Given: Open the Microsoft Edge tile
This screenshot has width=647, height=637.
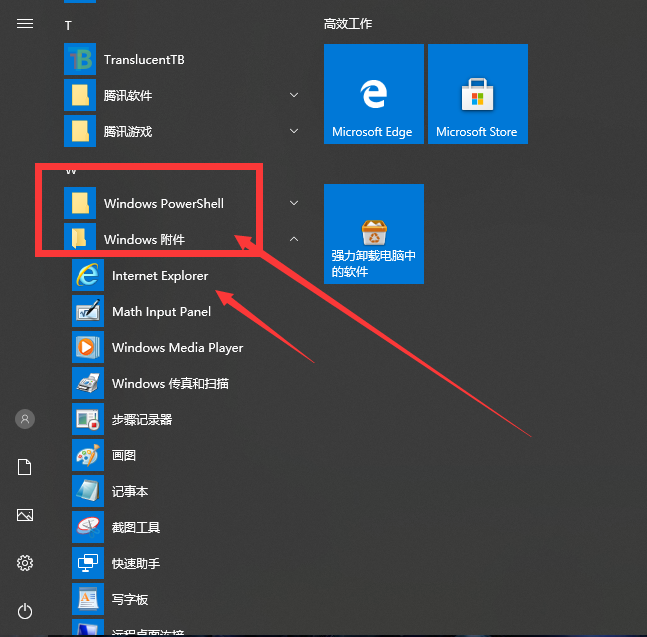Looking at the screenshot, I should (x=373, y=94).
